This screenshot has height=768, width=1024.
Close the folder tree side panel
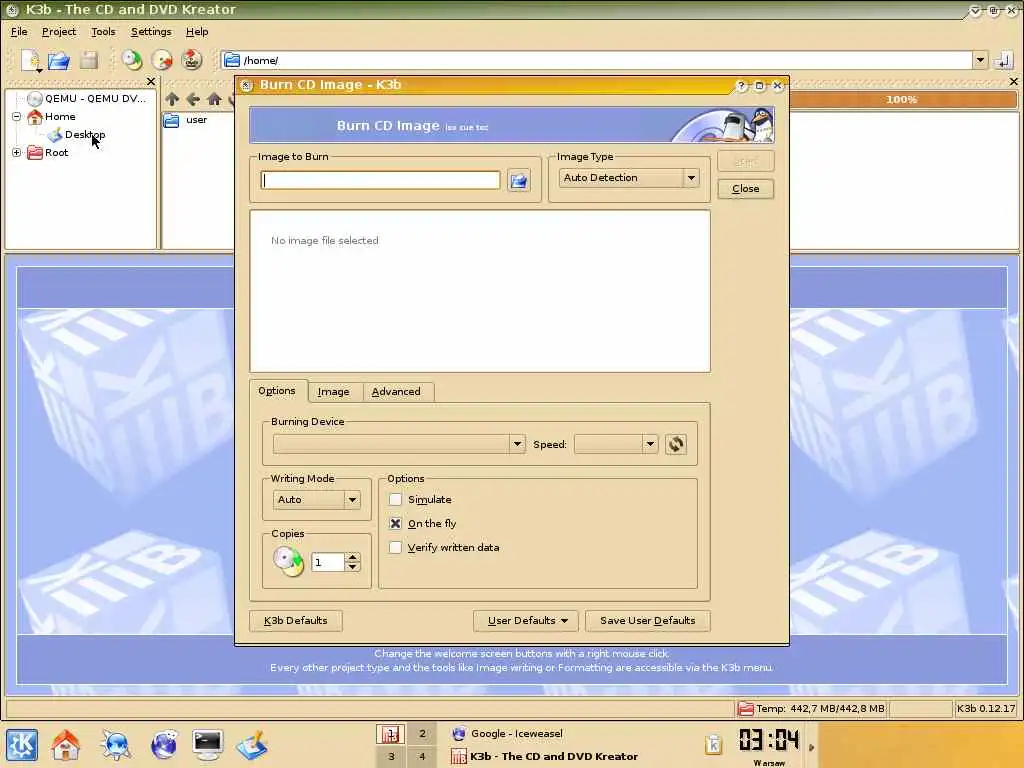pyautogui.click(x=151, y=82)
